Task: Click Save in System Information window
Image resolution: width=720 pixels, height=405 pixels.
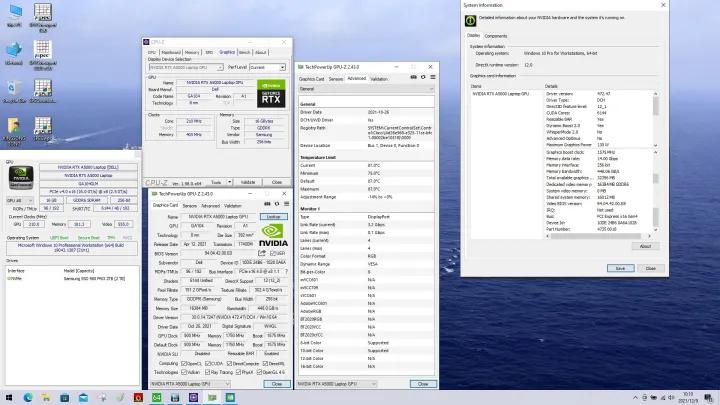Action: [620, 268]
